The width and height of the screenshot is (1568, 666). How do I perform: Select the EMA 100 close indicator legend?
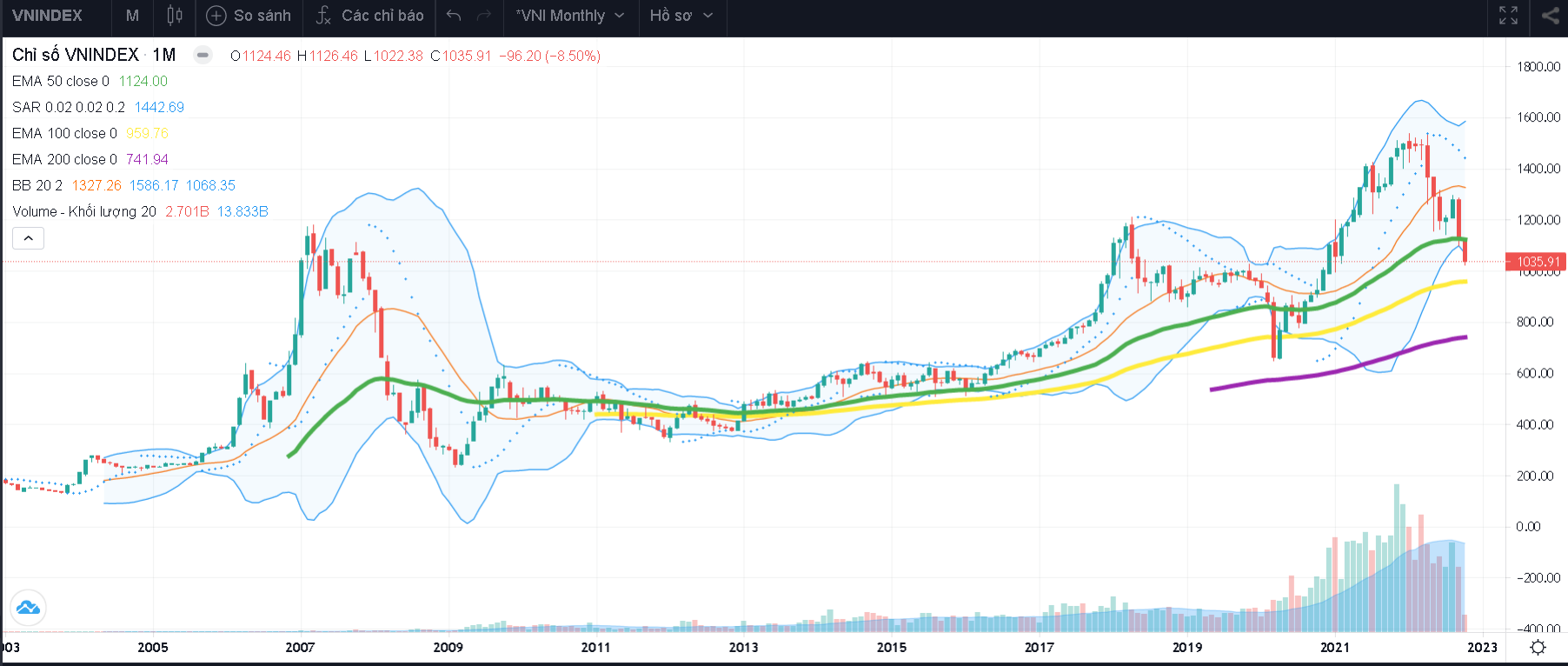pyautogui.click(x=64, y=133)
